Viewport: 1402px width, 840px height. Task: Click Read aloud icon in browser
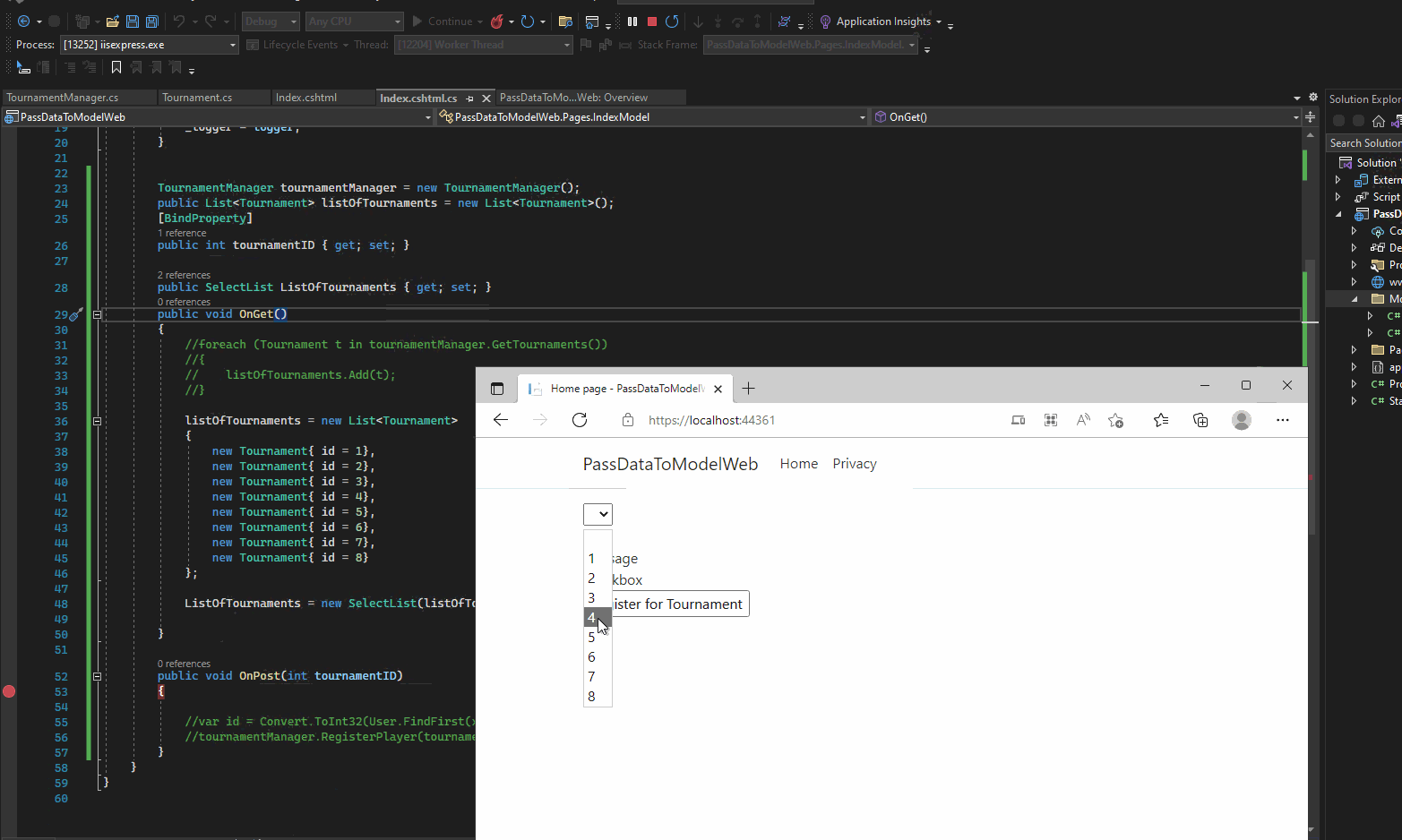click(1083, 420)
